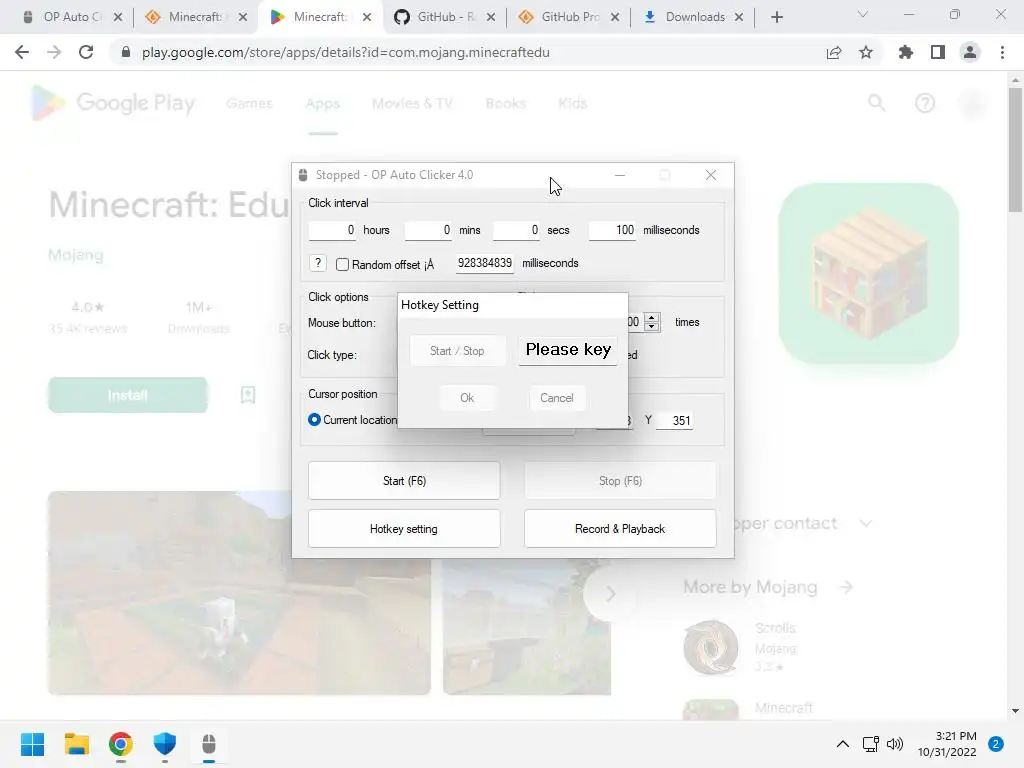1024x768 pixels.
Task: Close the GitHub tab
Action: pos(491,17)
